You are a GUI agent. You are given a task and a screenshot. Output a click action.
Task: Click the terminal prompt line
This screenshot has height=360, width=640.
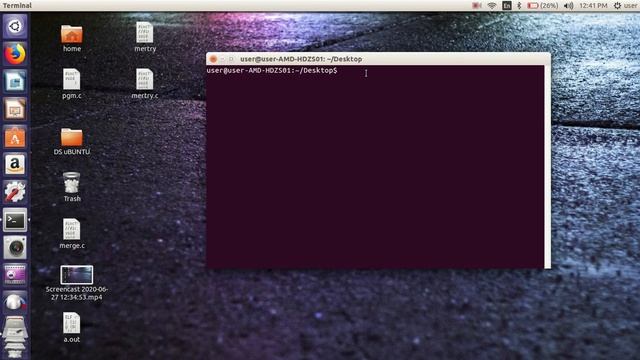tap(272, 71)
